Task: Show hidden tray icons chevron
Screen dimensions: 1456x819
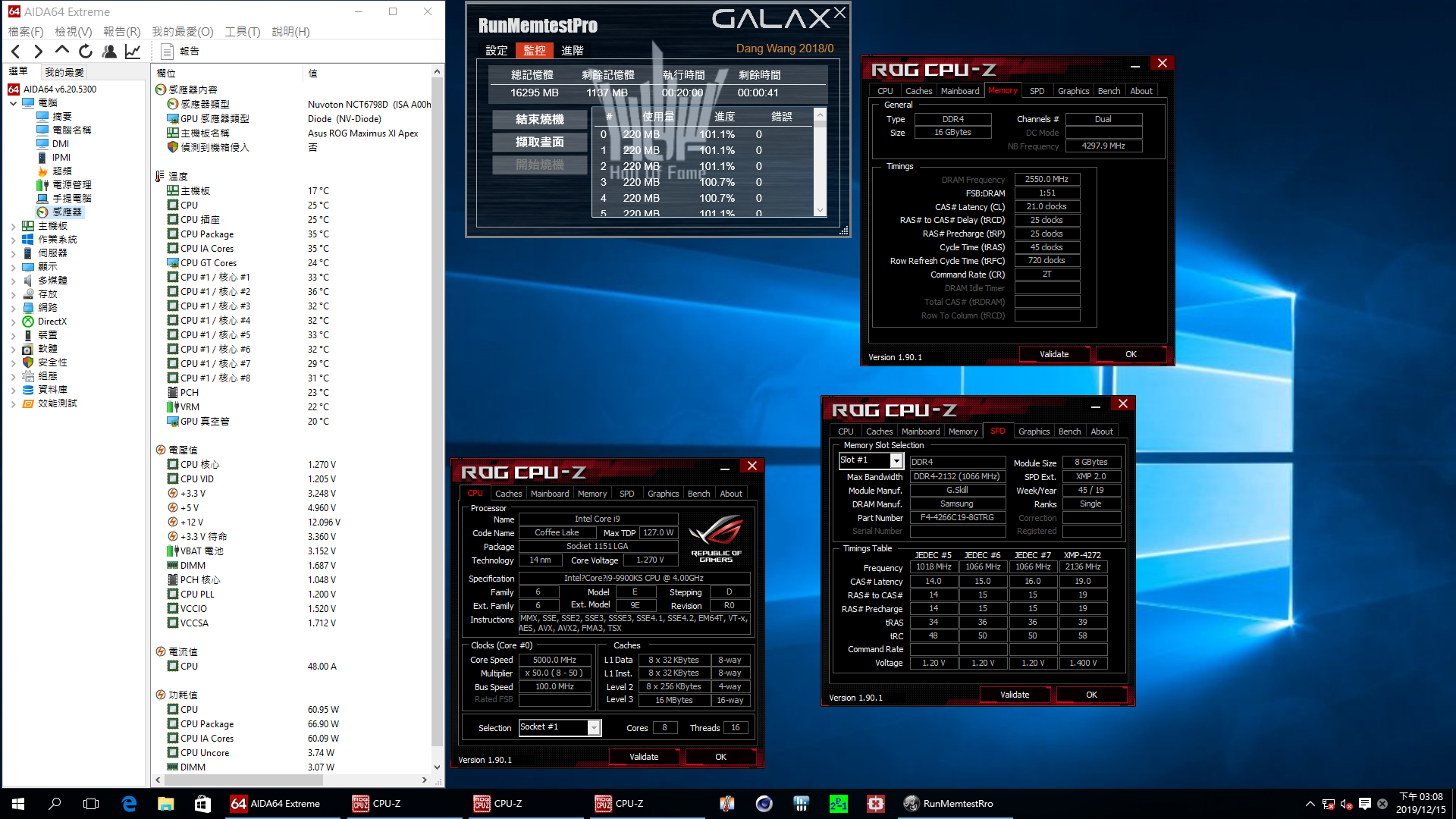Action: point(1310,804)
